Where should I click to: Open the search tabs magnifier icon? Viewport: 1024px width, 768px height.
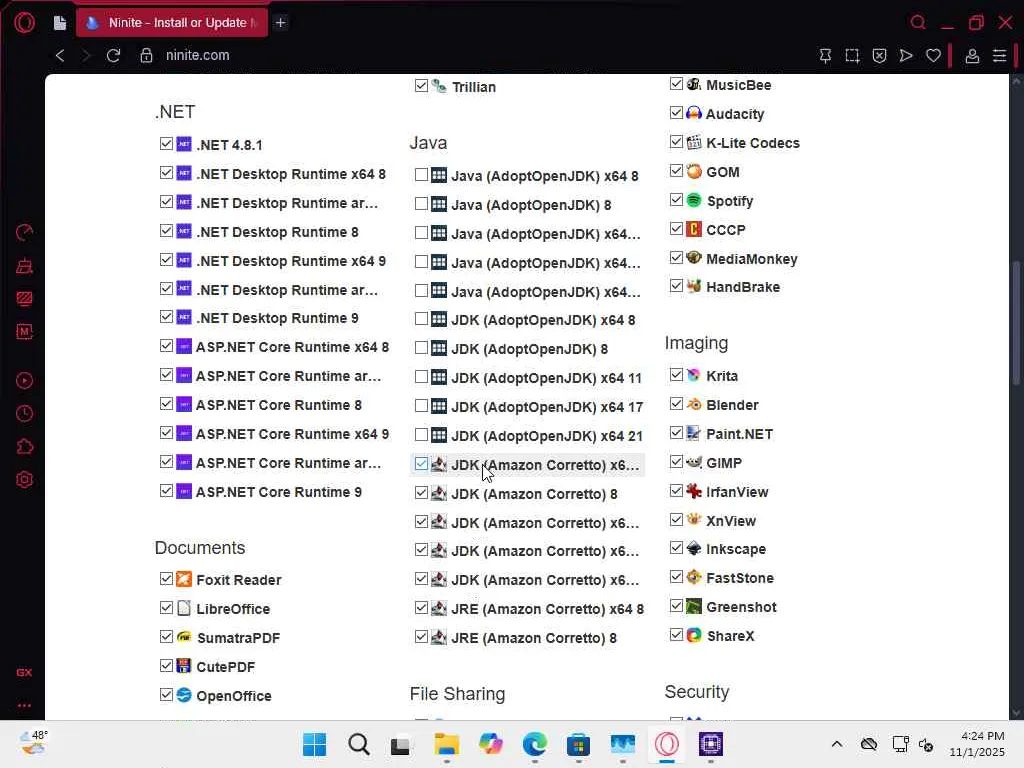[x=918, y=23]
